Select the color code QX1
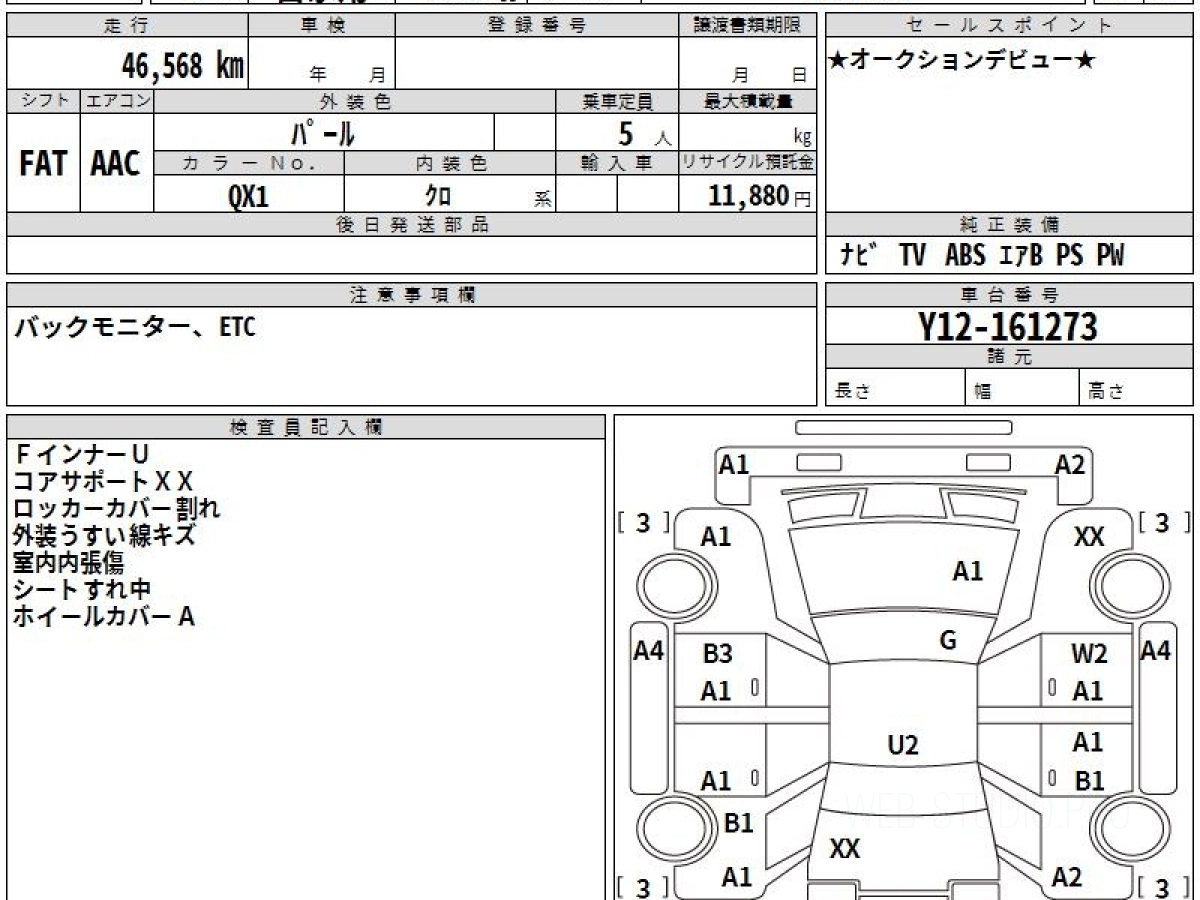Viewport: 1200px width, 900px height. 248,195
